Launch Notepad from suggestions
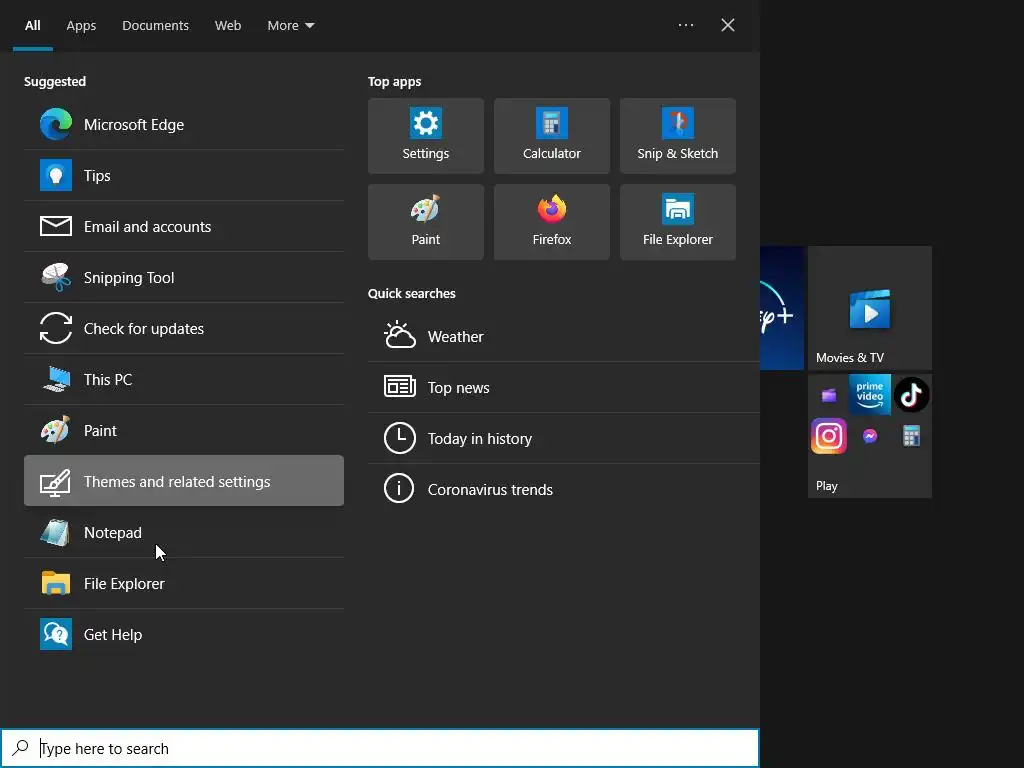1024x768 pixels. (x=184, y=532)
